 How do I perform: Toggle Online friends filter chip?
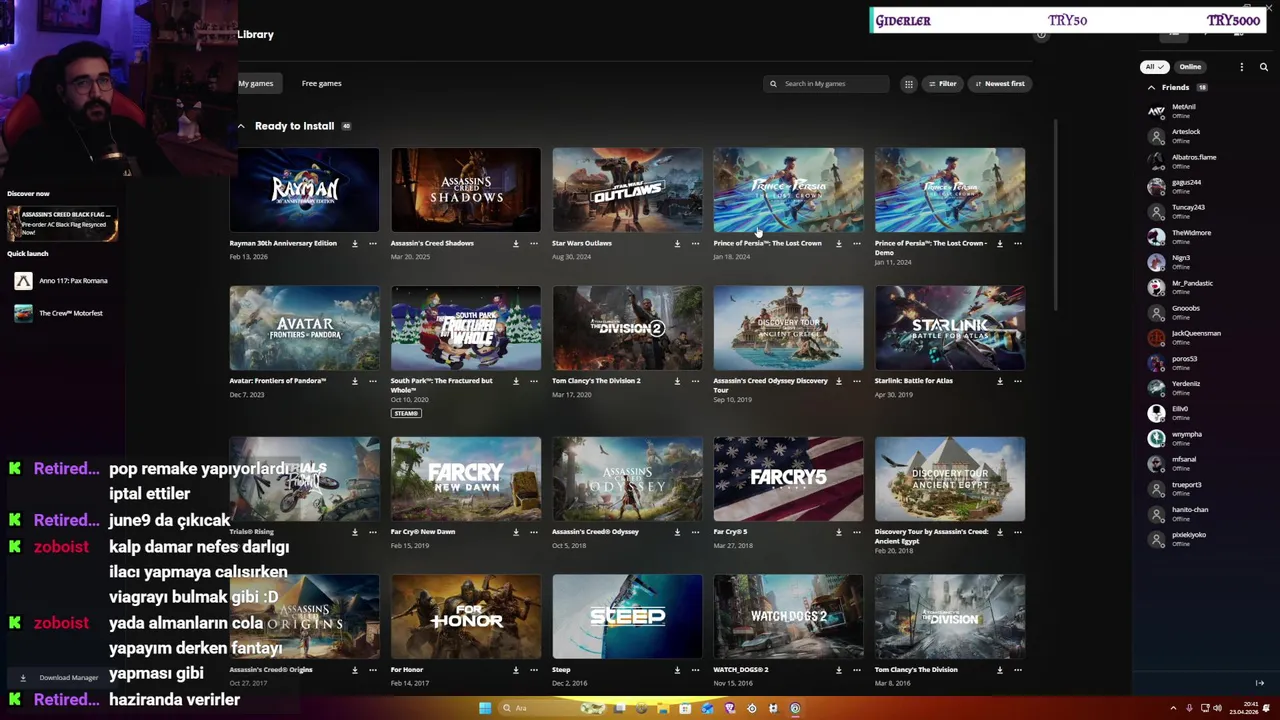click(1190, 67)
